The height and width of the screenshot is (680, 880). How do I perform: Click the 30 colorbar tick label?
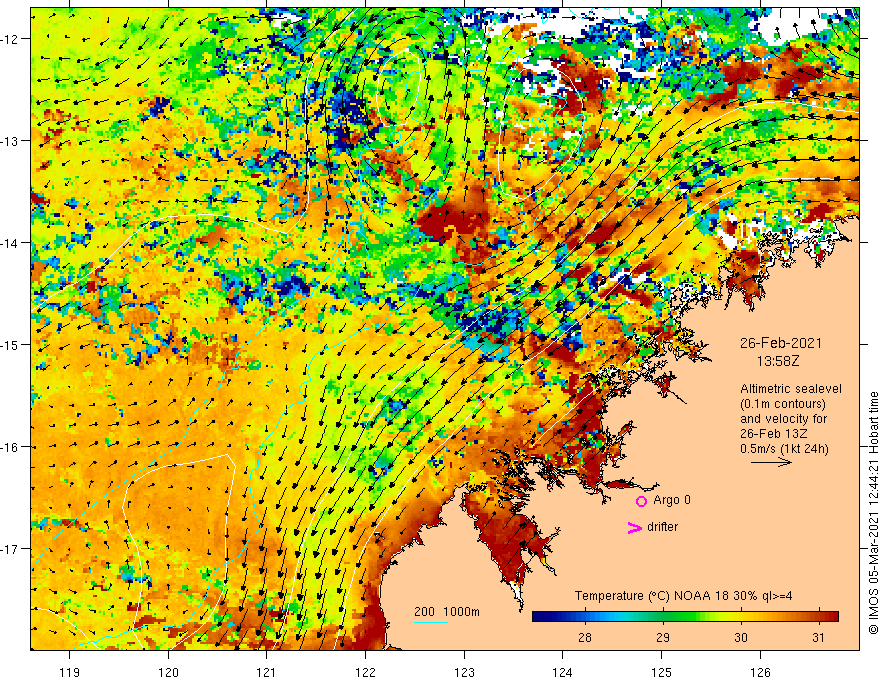point(741,637)
